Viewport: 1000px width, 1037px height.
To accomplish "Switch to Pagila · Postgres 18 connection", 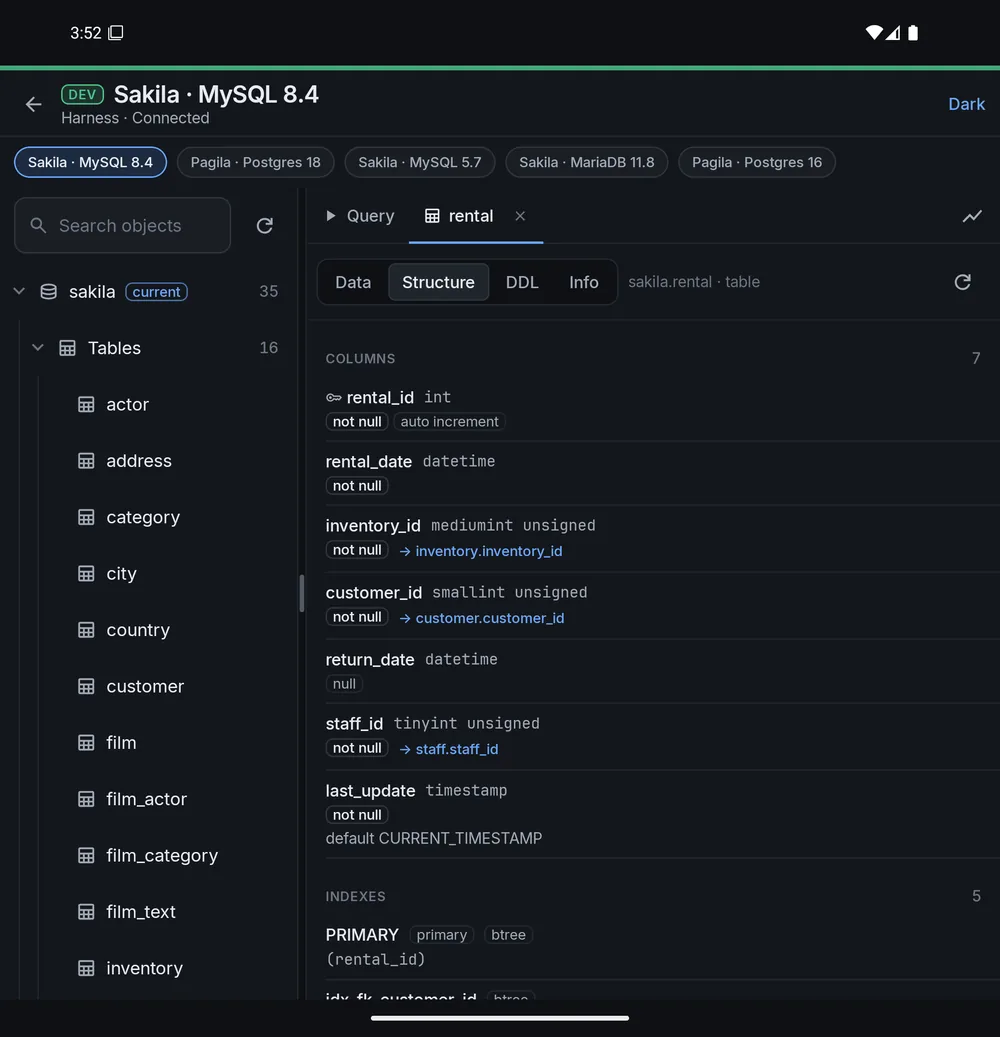I will click(255, 163).
